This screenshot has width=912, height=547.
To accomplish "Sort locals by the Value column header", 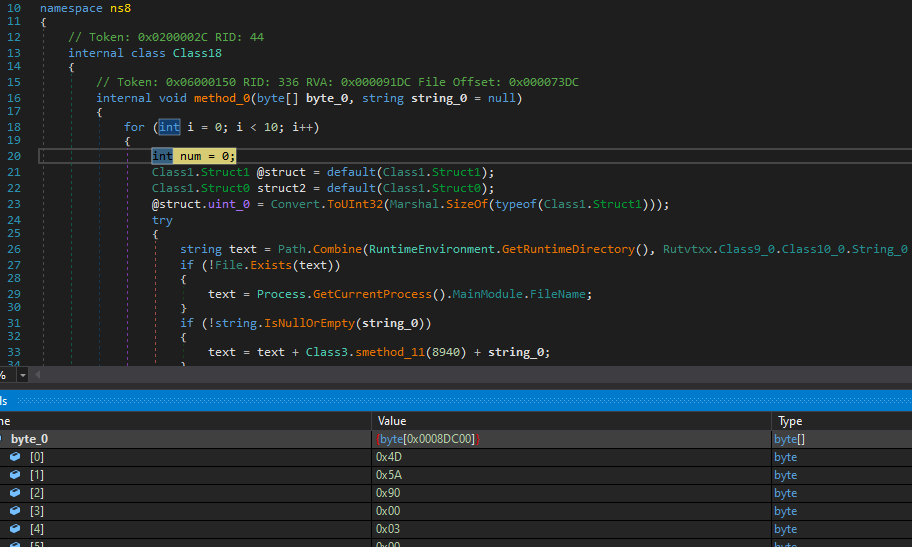I will [x=571, y=421].
